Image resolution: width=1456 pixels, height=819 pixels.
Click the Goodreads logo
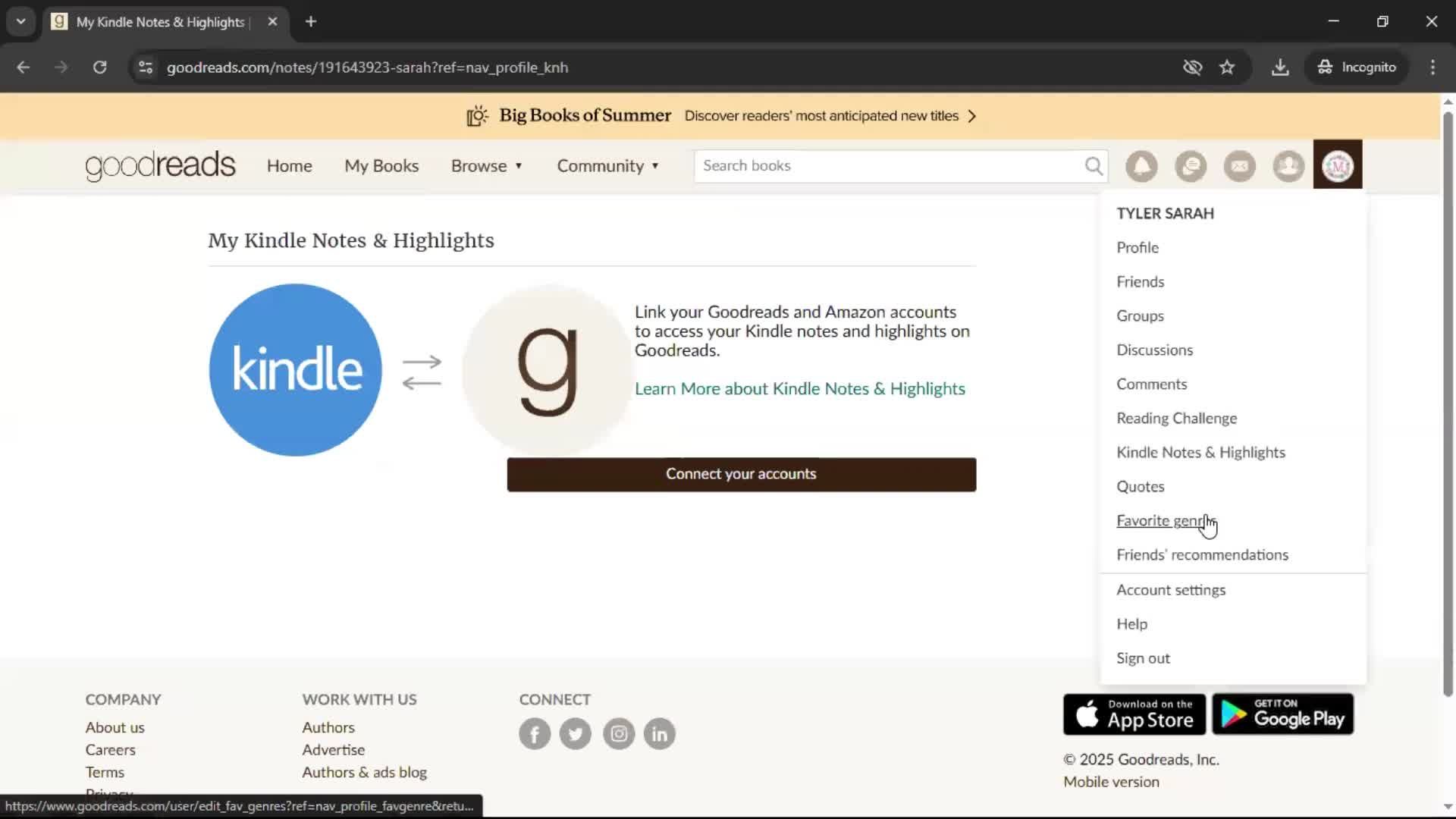[160, 165]
